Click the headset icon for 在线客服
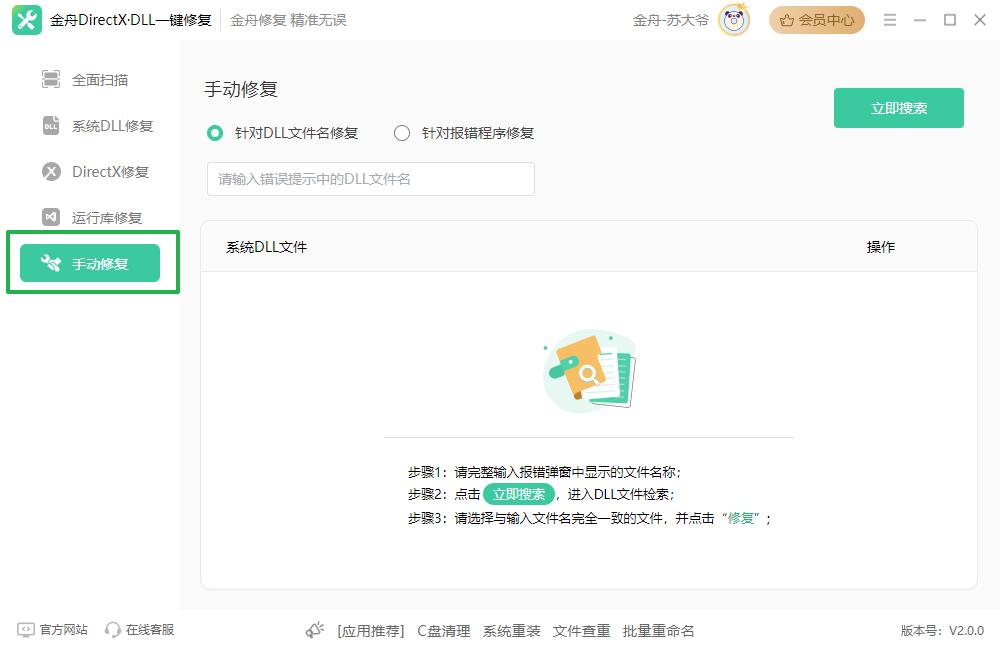The image size is (1000, 650). [113, 630]
